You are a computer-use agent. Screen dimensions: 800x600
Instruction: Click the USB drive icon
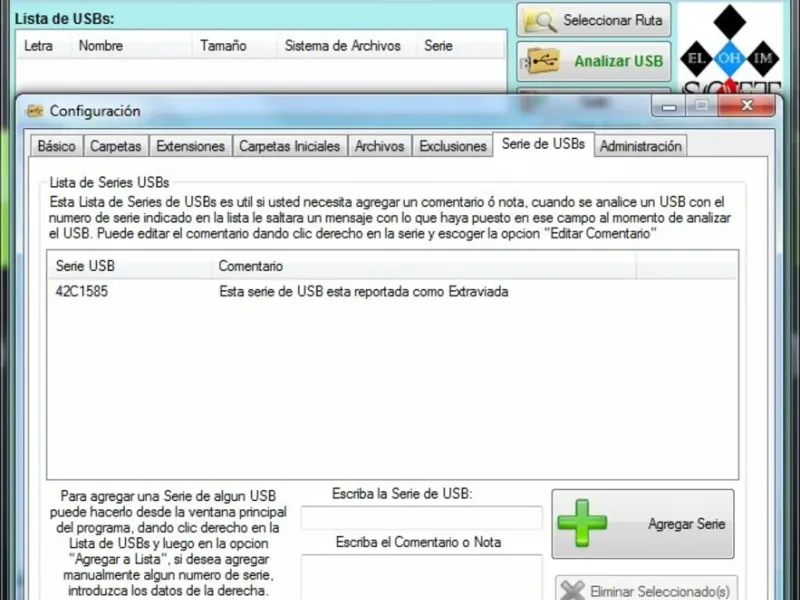point(541,61)
